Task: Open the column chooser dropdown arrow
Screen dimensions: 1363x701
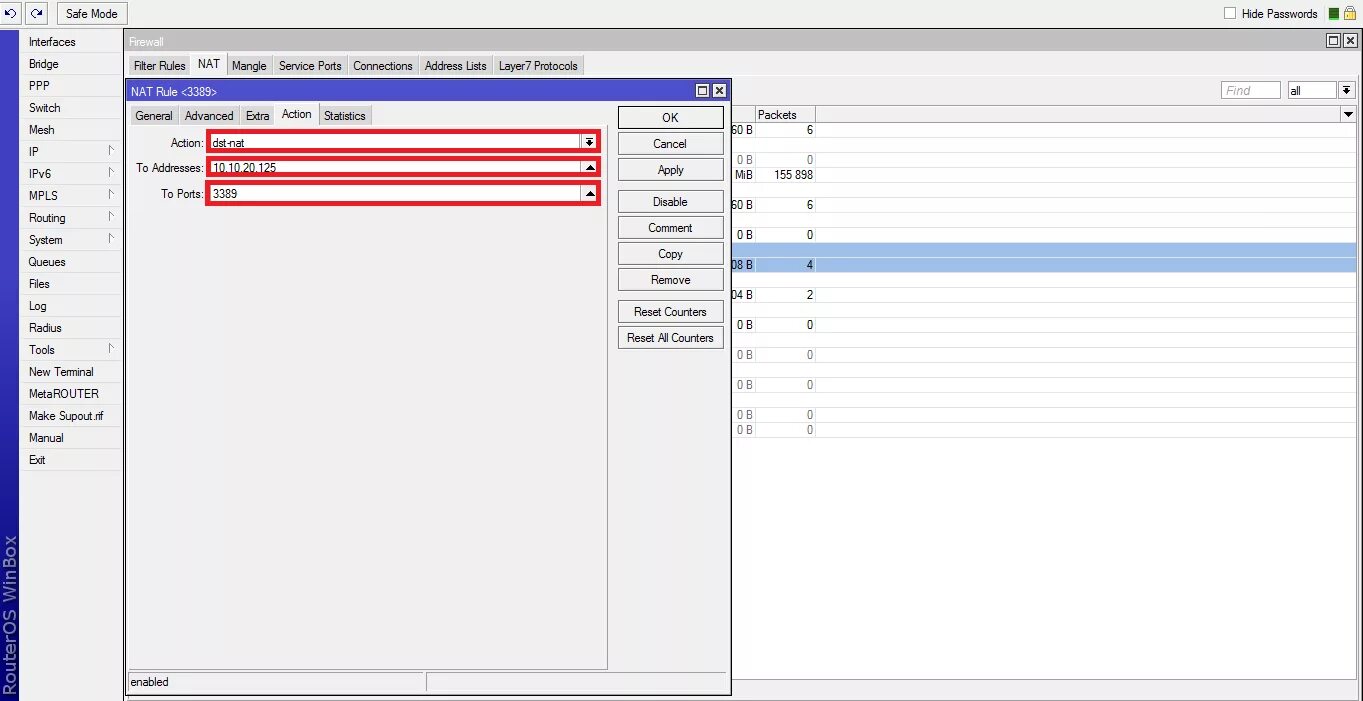Action: pos(1348,115)
